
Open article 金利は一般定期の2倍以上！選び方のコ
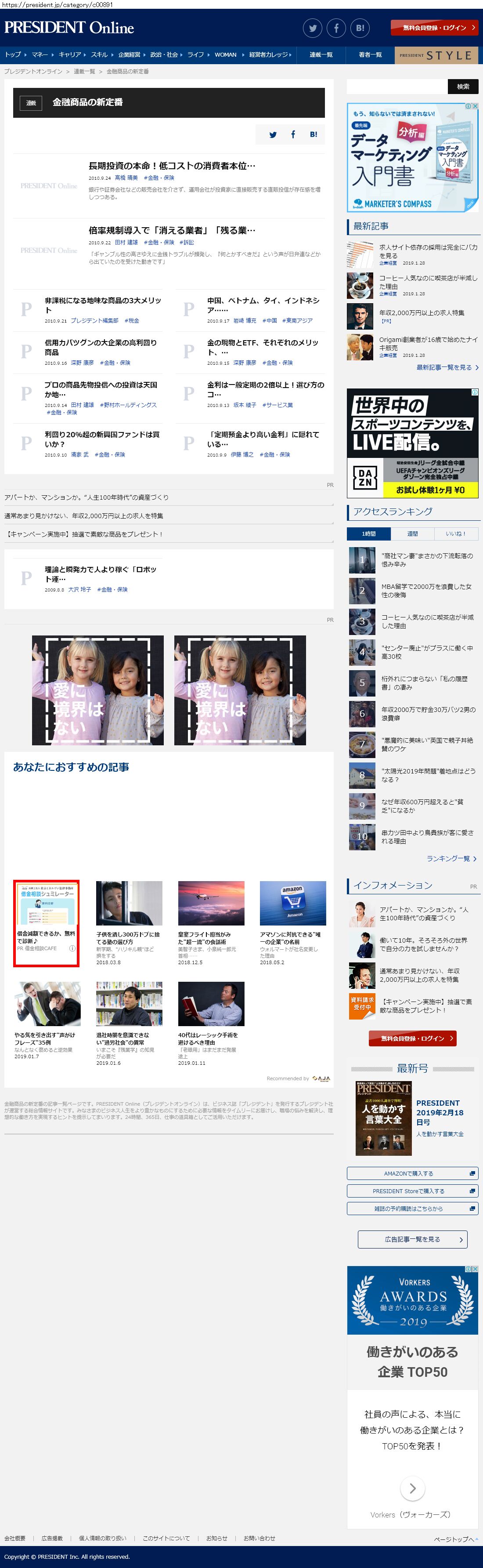point(265,389)
